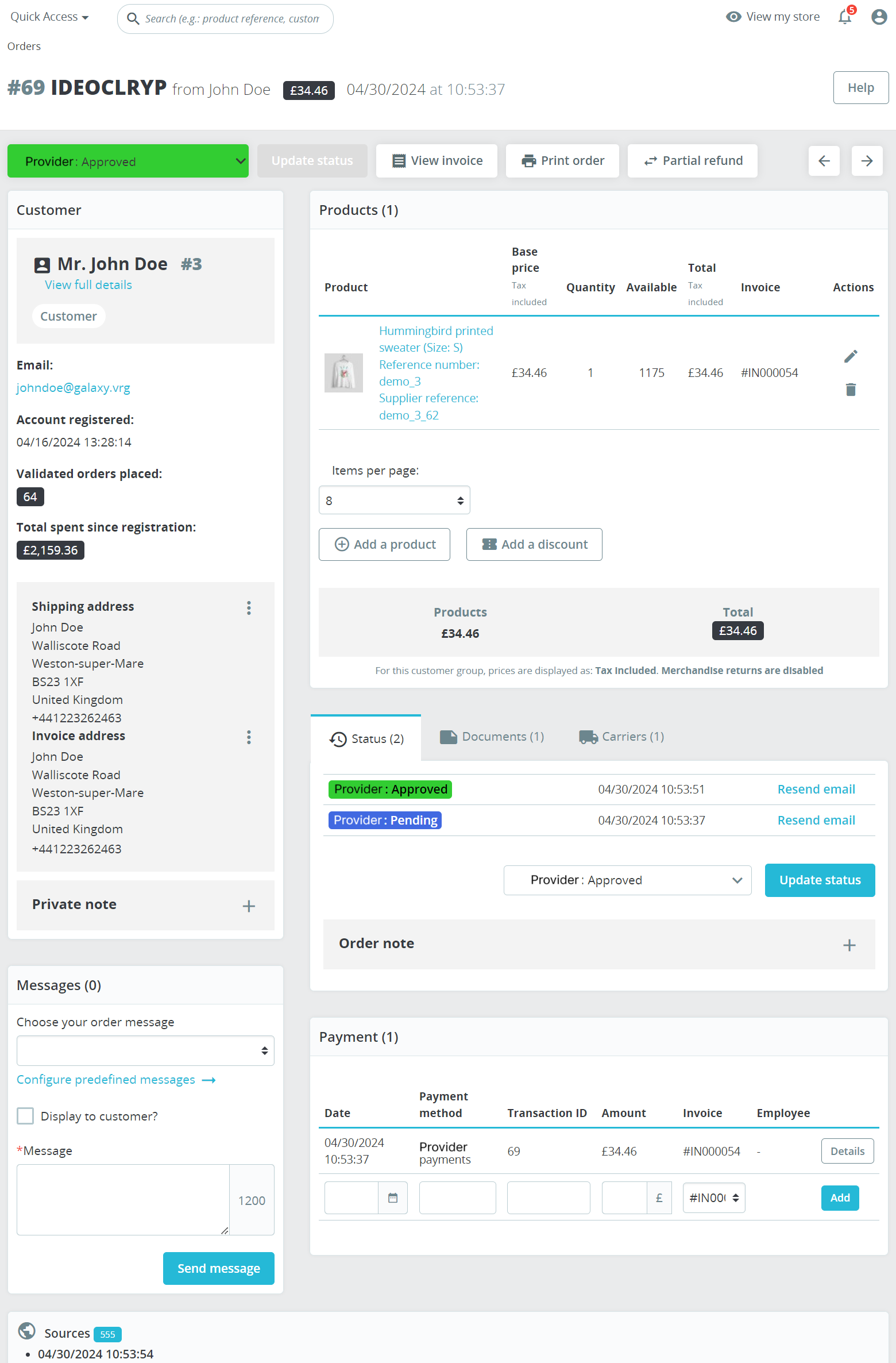Viewport: 896px width, 1363px height.
Task: Click the sweater product thumbnail
Action: (x=343, y=373)
